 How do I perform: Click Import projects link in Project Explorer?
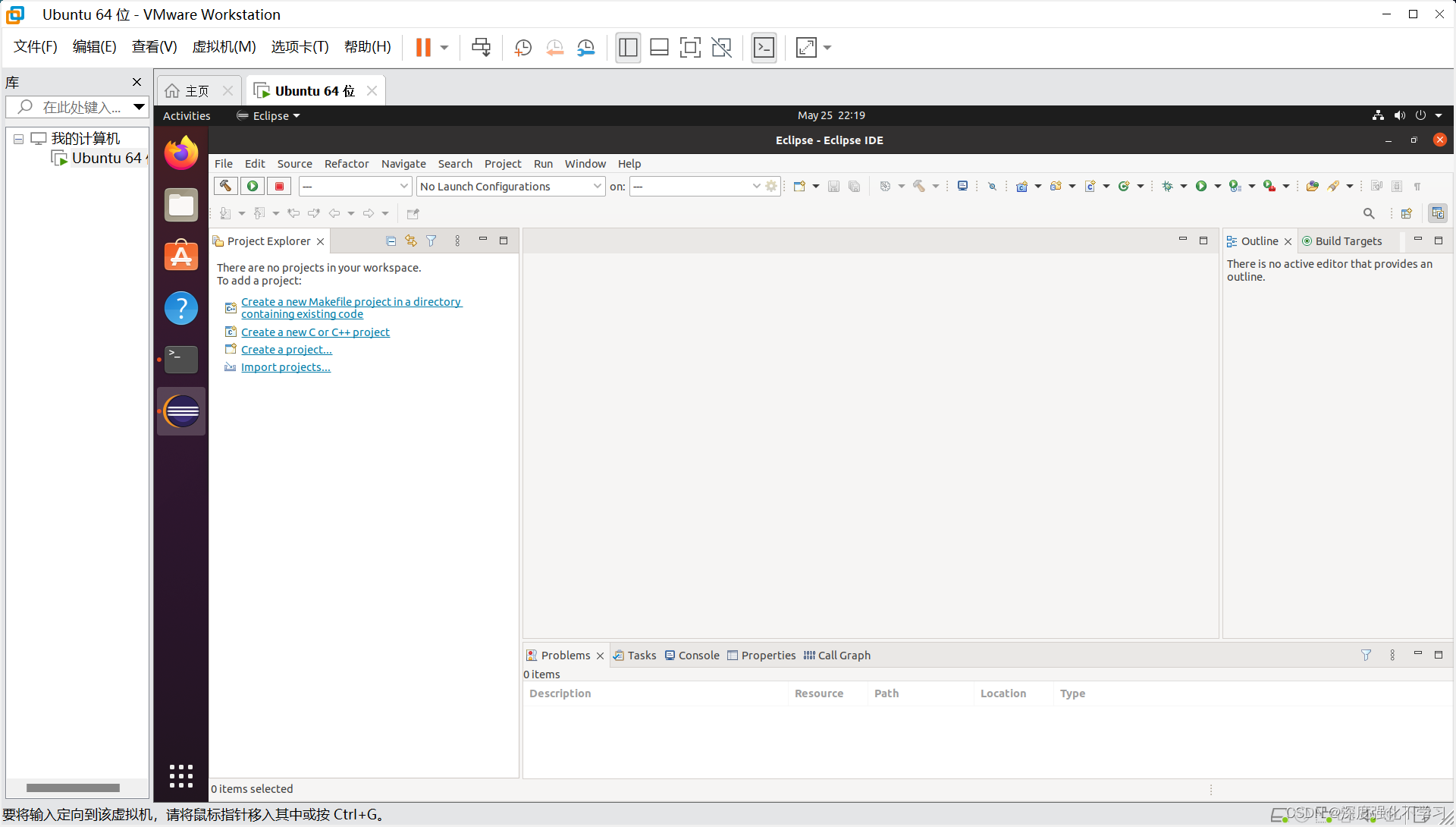point(286,367)
